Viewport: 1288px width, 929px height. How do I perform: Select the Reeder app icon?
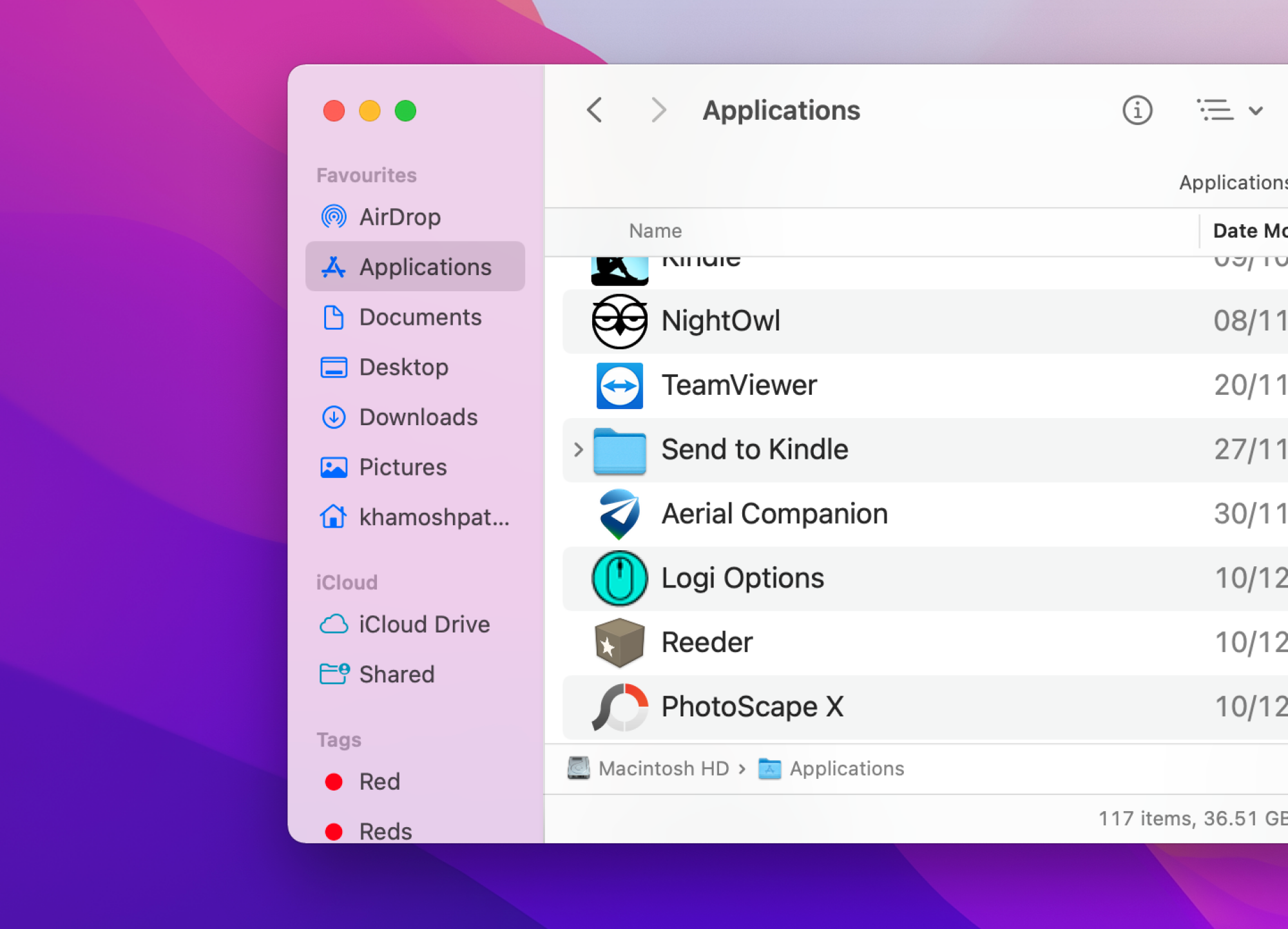[x=619, y=642]
